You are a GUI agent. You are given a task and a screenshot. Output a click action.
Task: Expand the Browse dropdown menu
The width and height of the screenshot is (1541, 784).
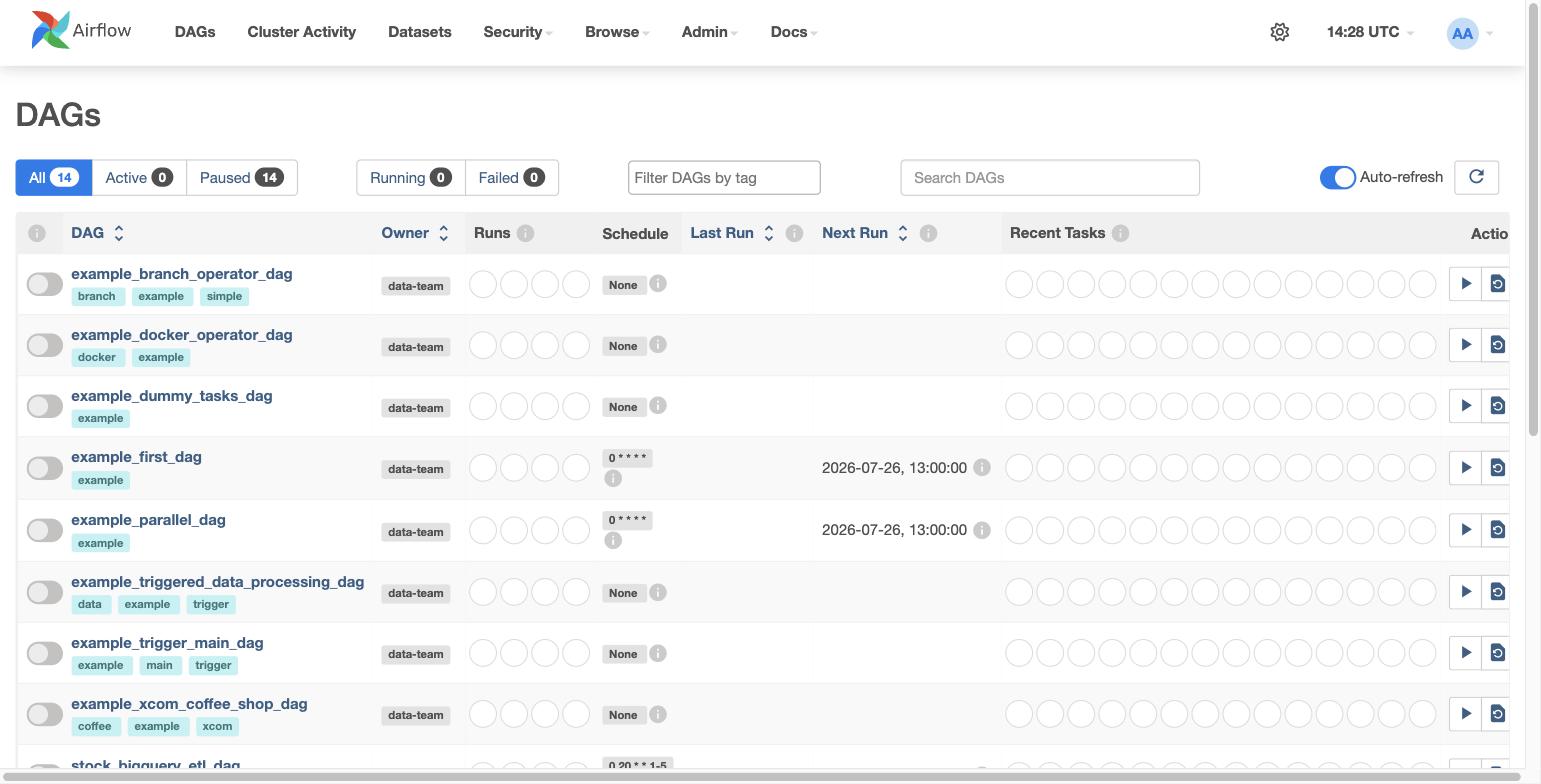pyautogui.click(x=617, y=32)
